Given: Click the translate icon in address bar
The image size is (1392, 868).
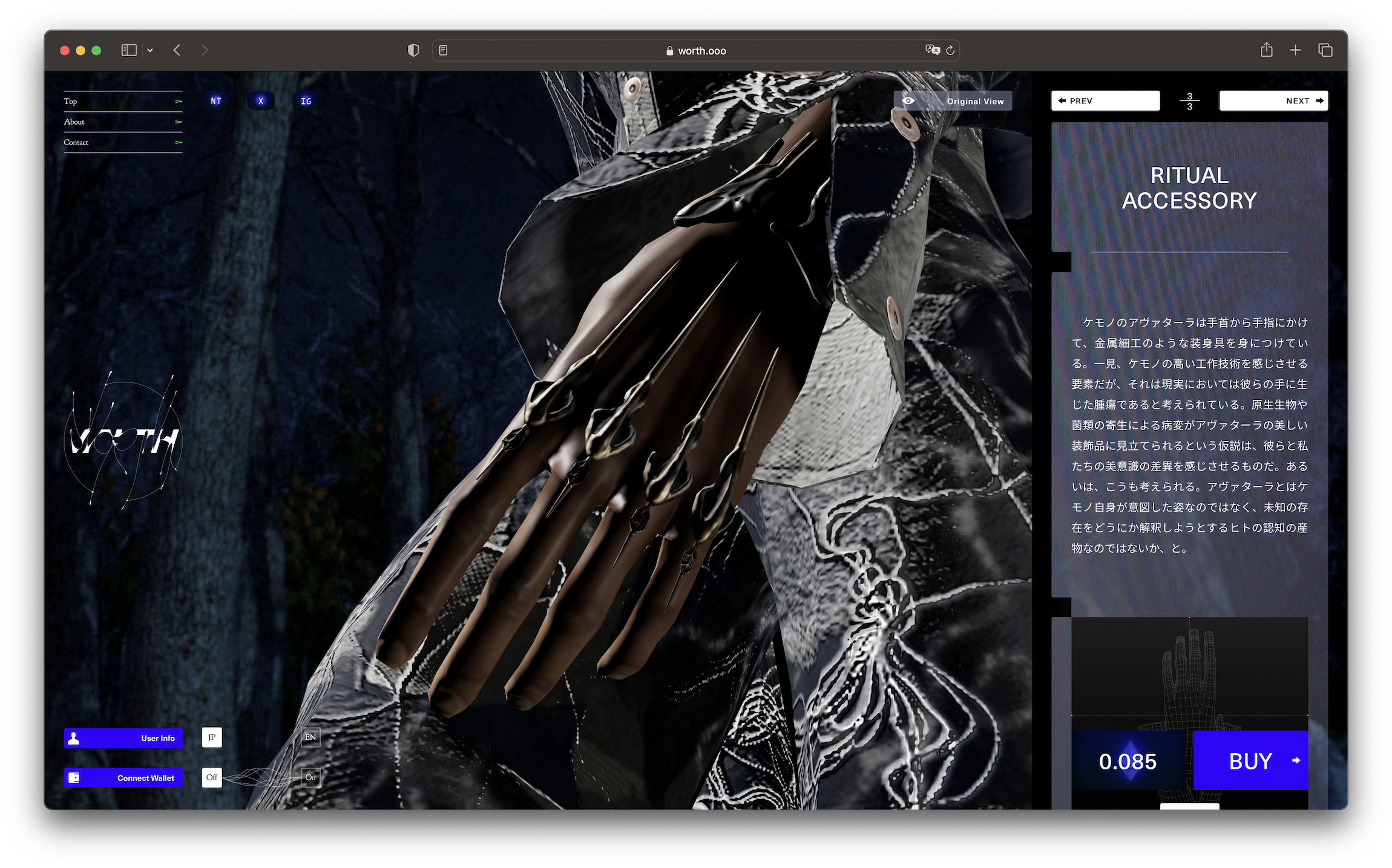Looking at the screenshot, I should coord(932,50).
